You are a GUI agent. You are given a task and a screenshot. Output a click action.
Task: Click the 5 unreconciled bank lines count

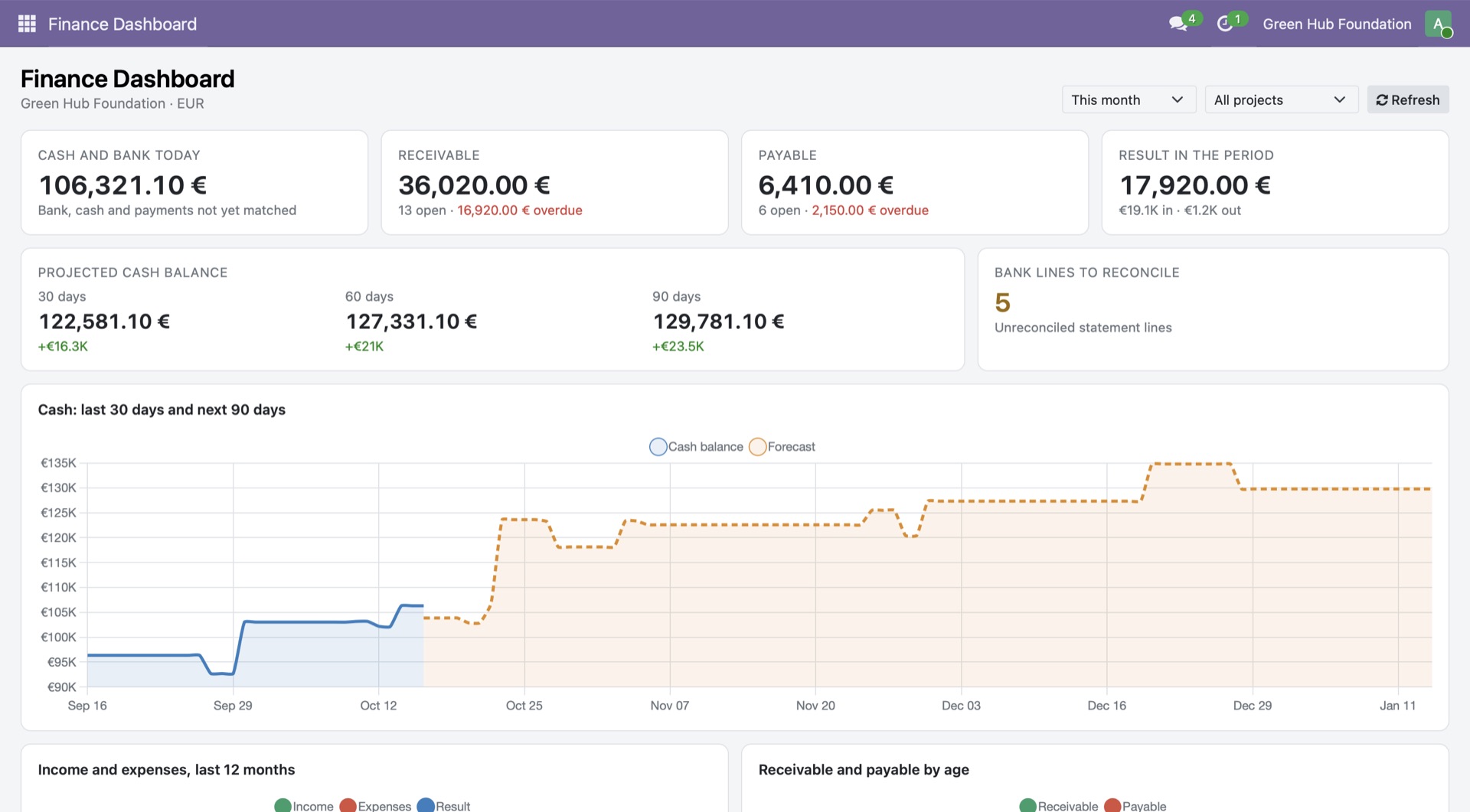pos(1002,303)
